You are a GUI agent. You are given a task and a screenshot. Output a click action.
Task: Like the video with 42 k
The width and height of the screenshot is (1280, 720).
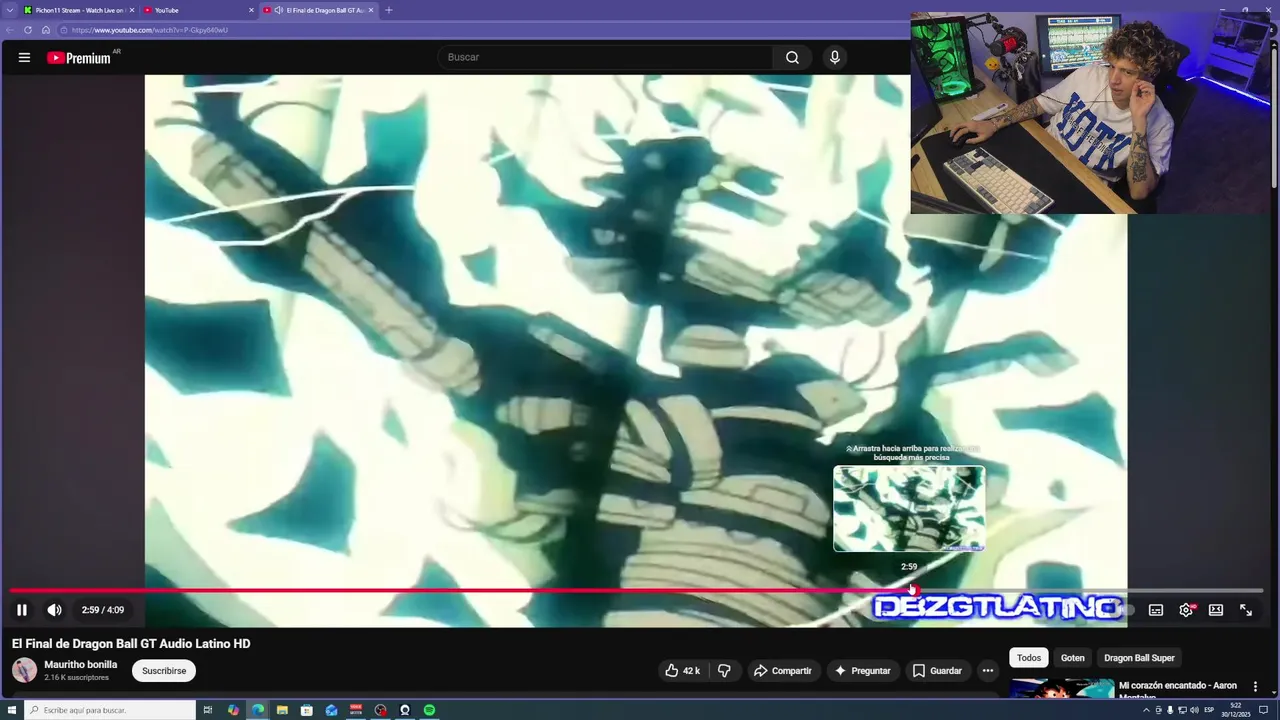tap(683, 671)
